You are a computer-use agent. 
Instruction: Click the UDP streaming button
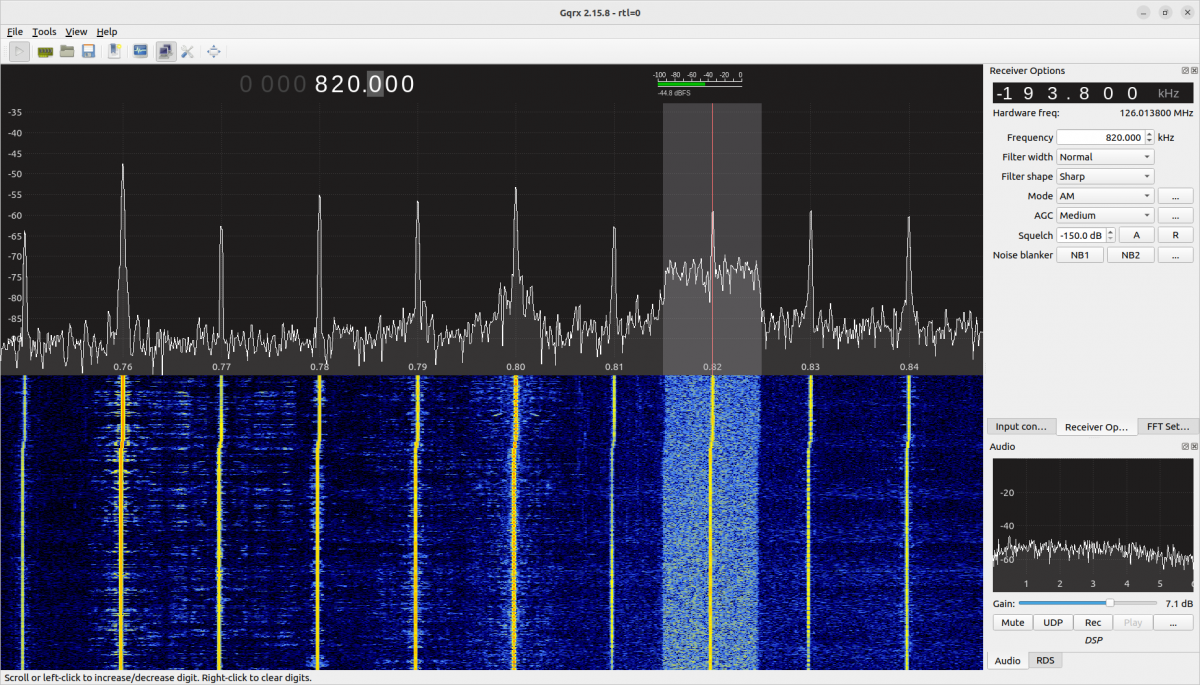1052,622
